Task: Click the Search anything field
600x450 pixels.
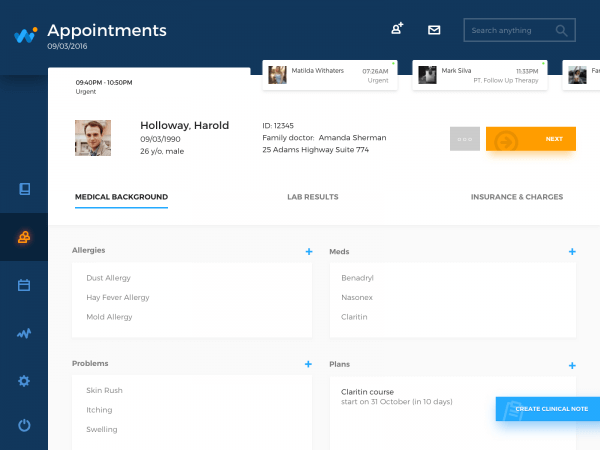Action: point(512,31)
